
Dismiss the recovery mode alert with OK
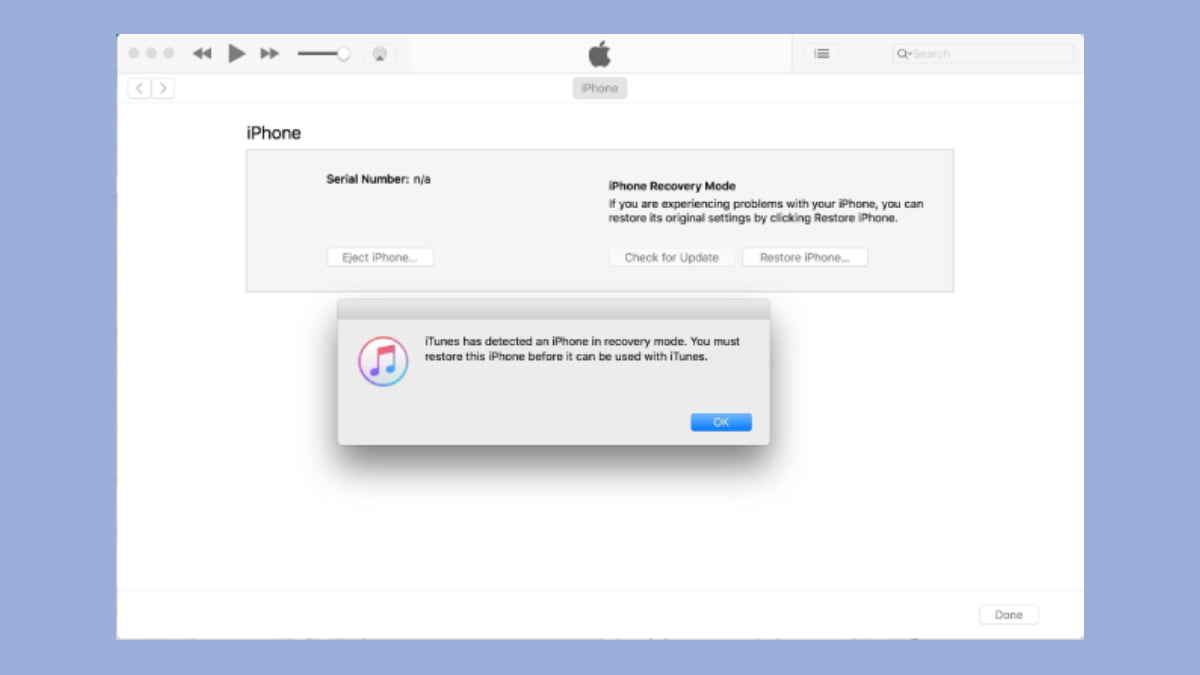(x=721, y=422)
